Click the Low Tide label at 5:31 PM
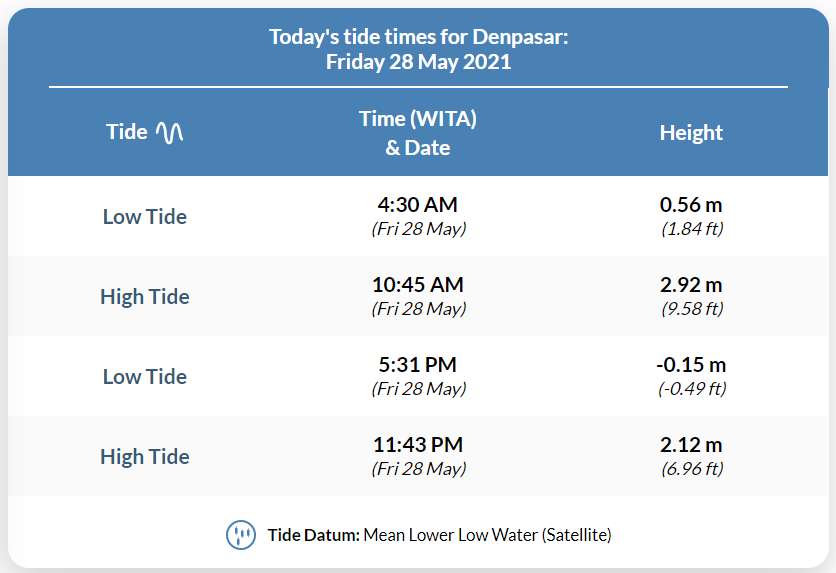 click(x=144, y=376)
